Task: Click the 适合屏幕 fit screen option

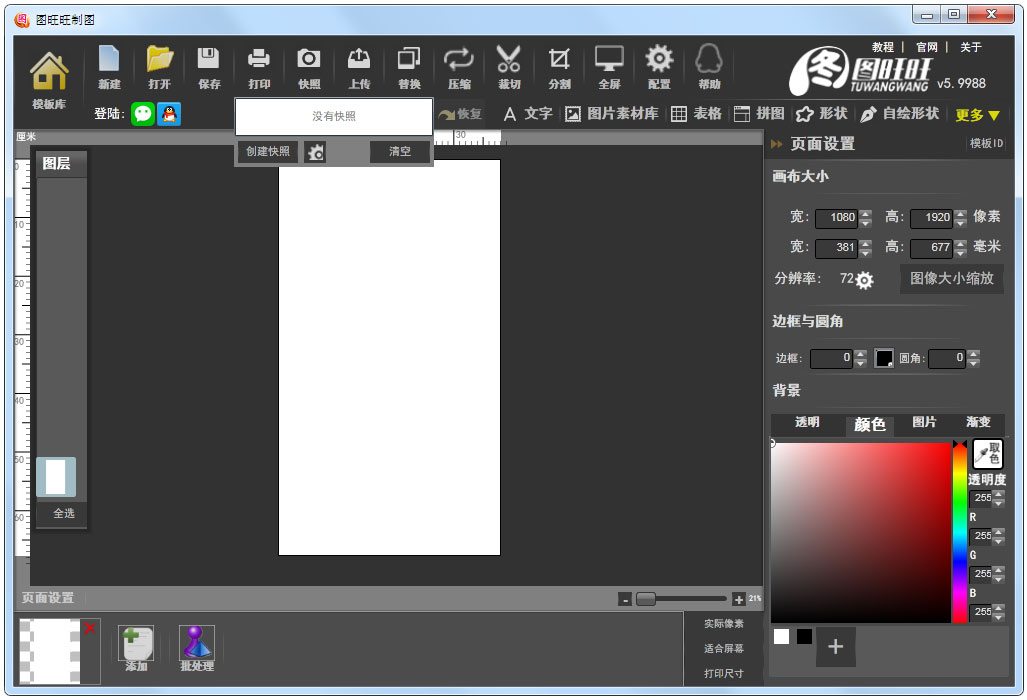Action: 724,648
